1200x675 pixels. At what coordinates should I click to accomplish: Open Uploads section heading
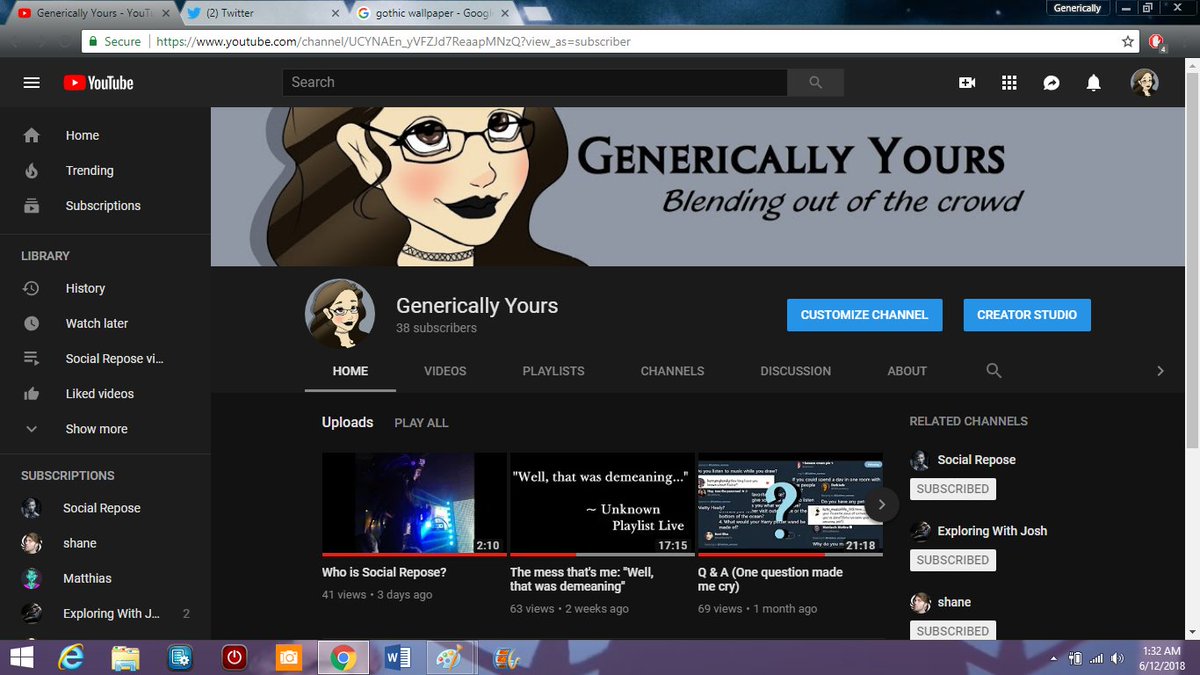[x=347, y=422]
